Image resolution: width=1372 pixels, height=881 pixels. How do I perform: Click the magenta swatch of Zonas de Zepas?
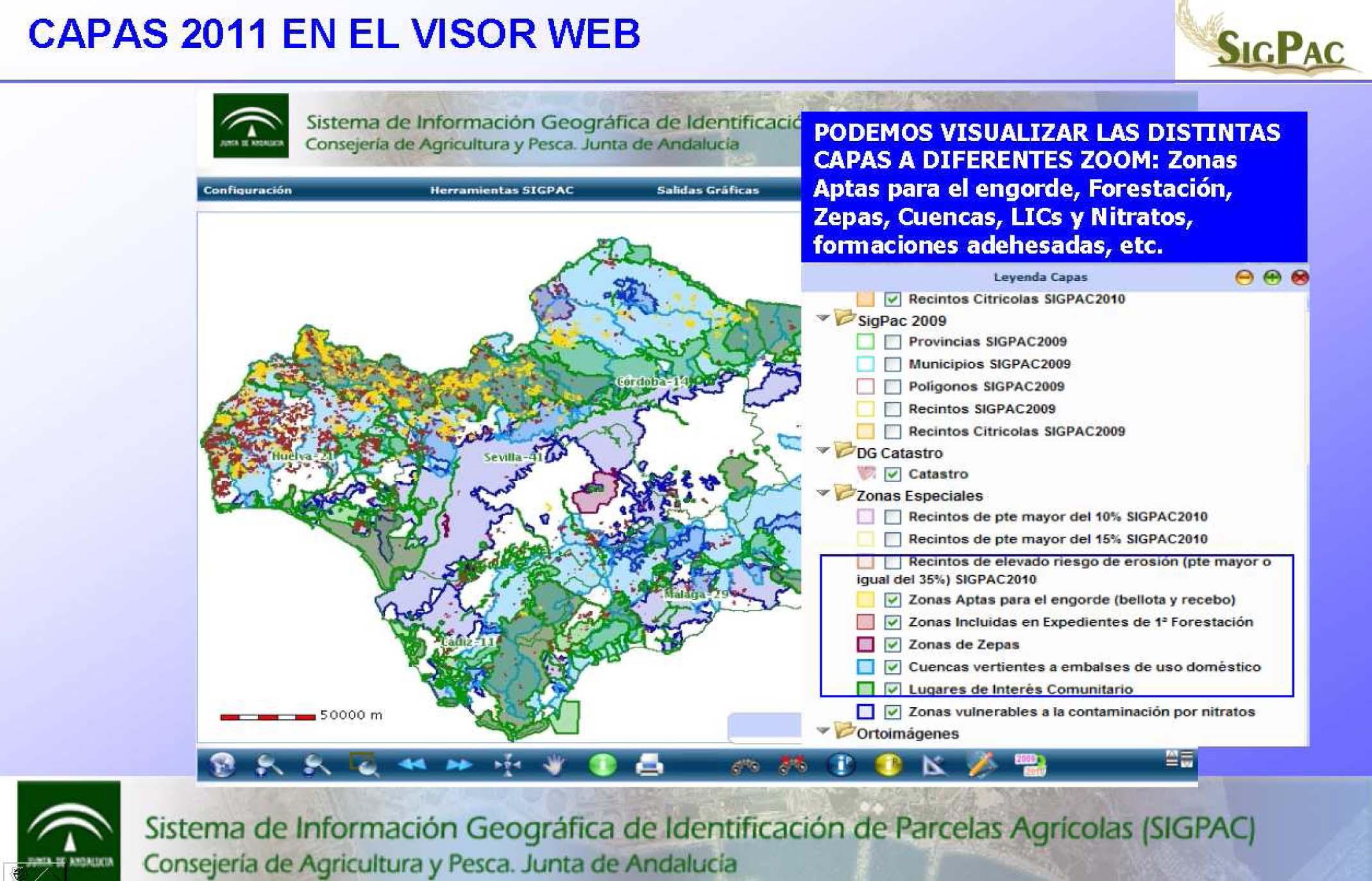[x=865, y=644]
